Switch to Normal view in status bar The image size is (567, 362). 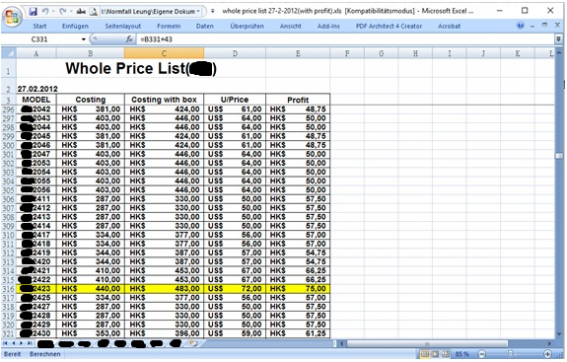pos(425,354)
